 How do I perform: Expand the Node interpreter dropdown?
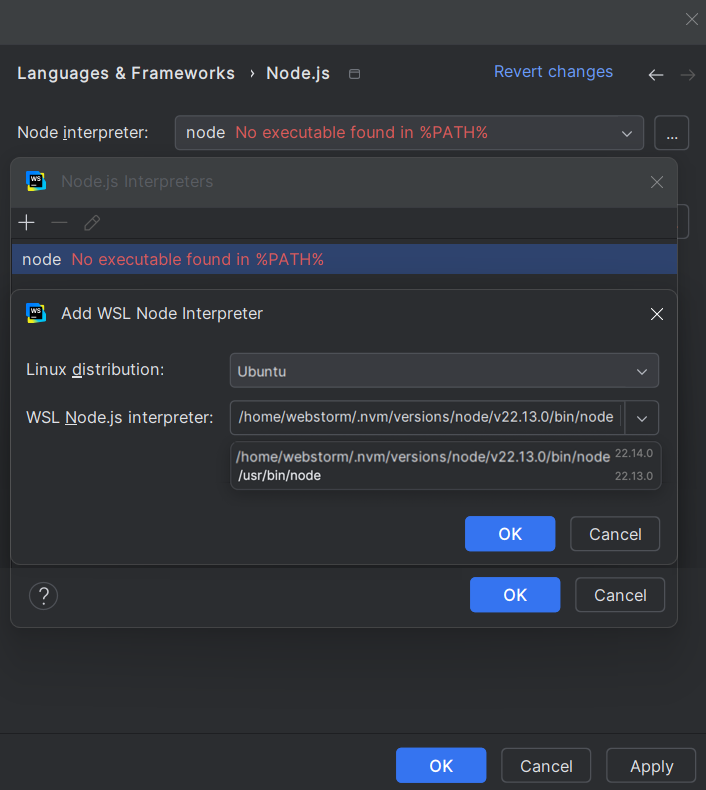pyautogui.click(x=627, y=133)
